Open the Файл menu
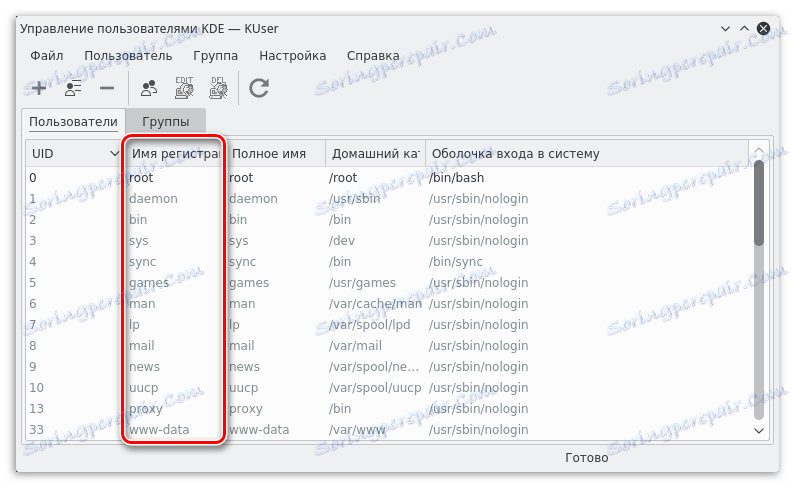Image resolution: width=795 pixels, height=488 pixels. pyautogui.click(x=47, y=55)
